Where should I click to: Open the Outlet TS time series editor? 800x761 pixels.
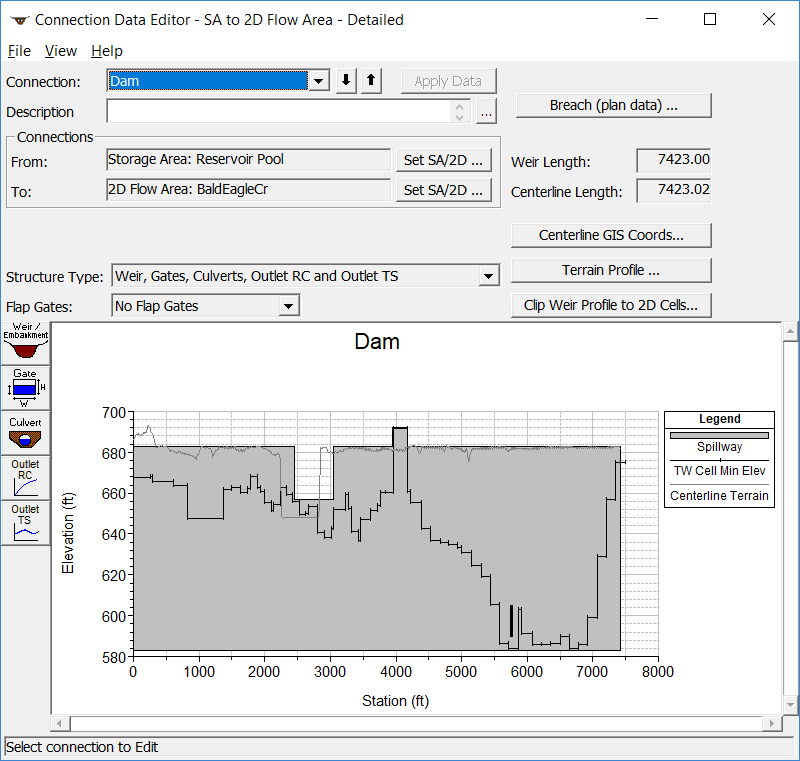click(25, 521)
